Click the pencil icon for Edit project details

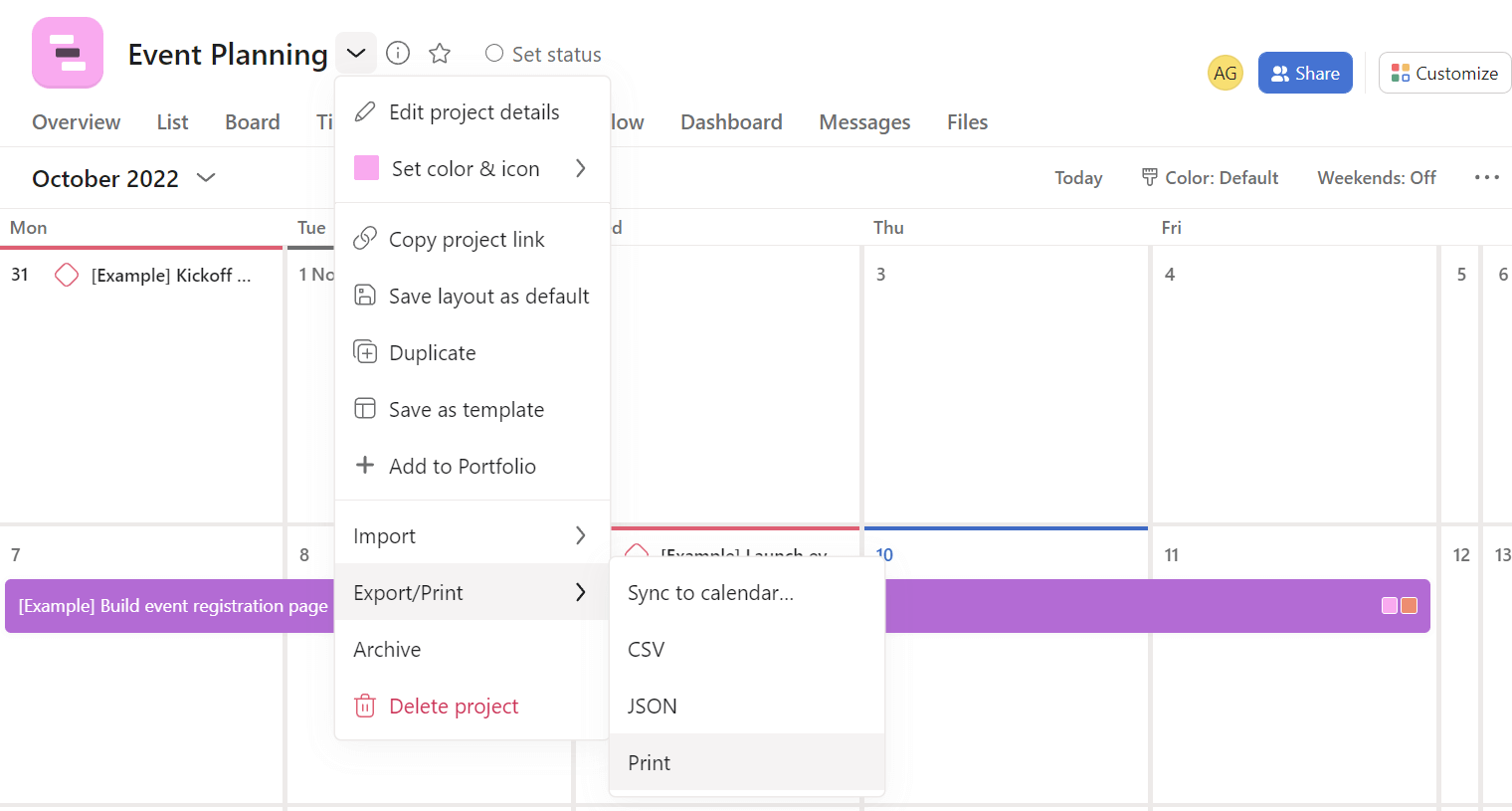point(365,111)
